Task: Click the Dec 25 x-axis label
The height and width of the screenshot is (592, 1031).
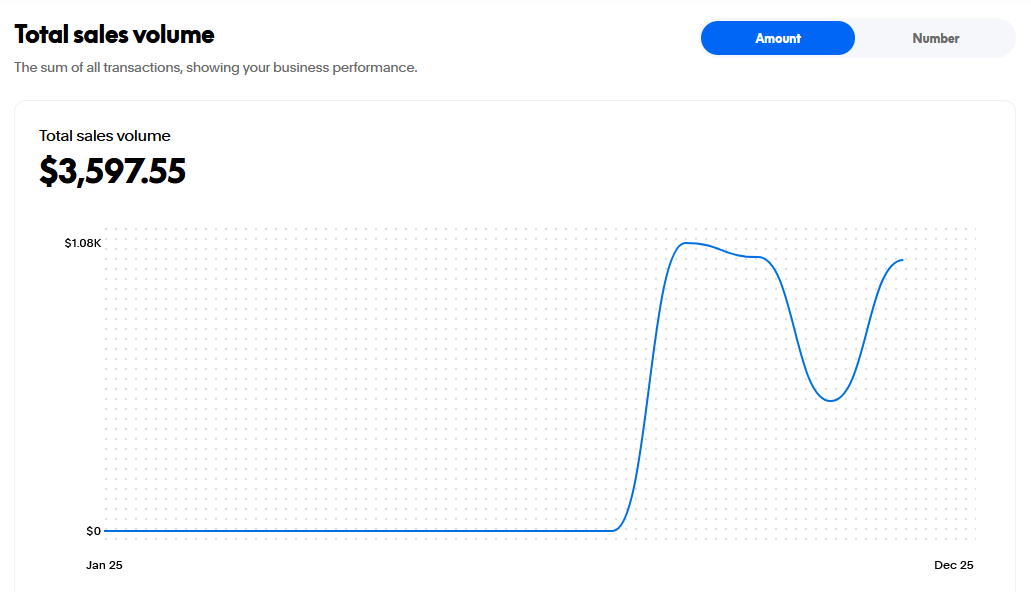Action: click(x=953, y=565)
